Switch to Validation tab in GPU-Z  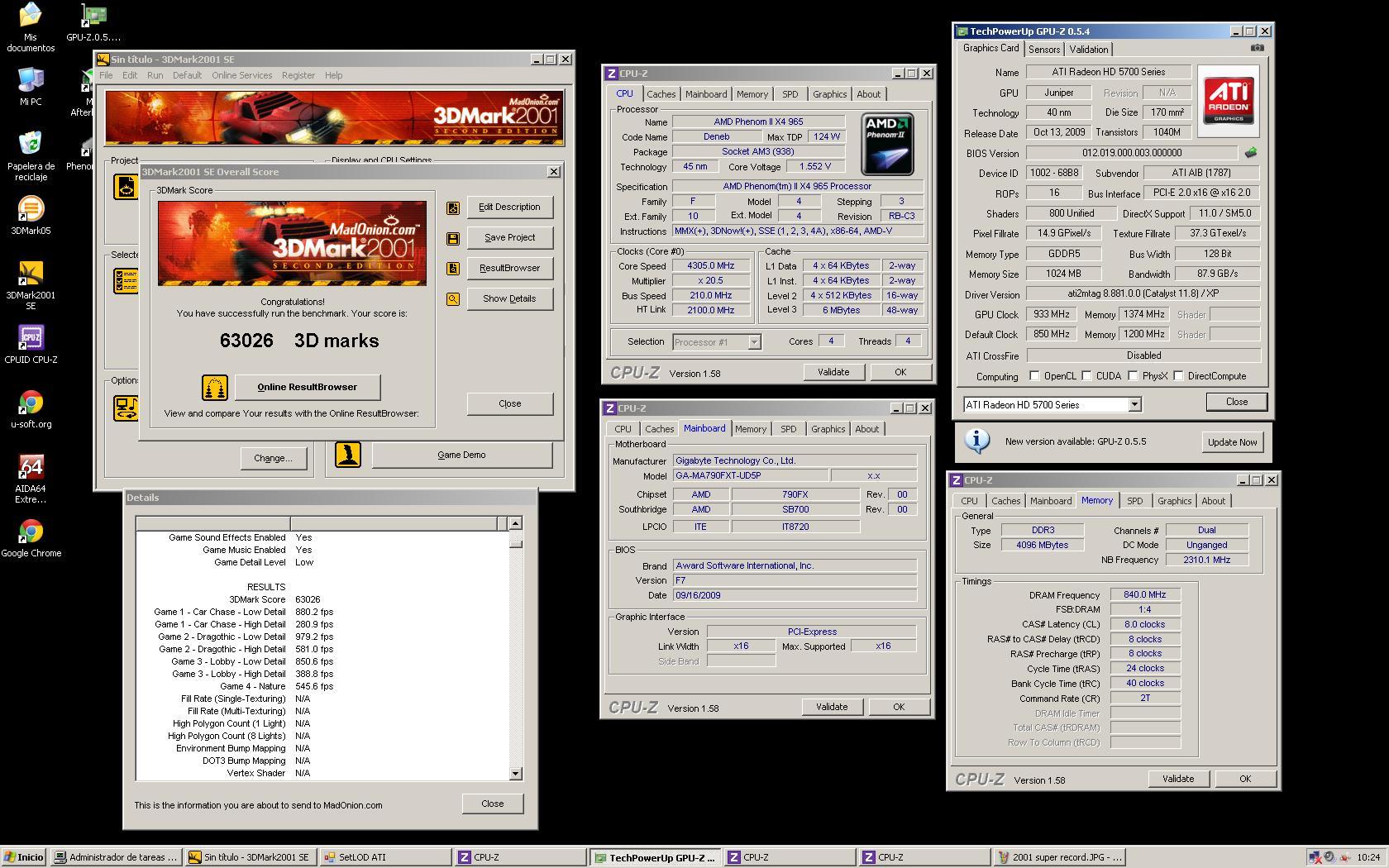(x=1089, y=50)
